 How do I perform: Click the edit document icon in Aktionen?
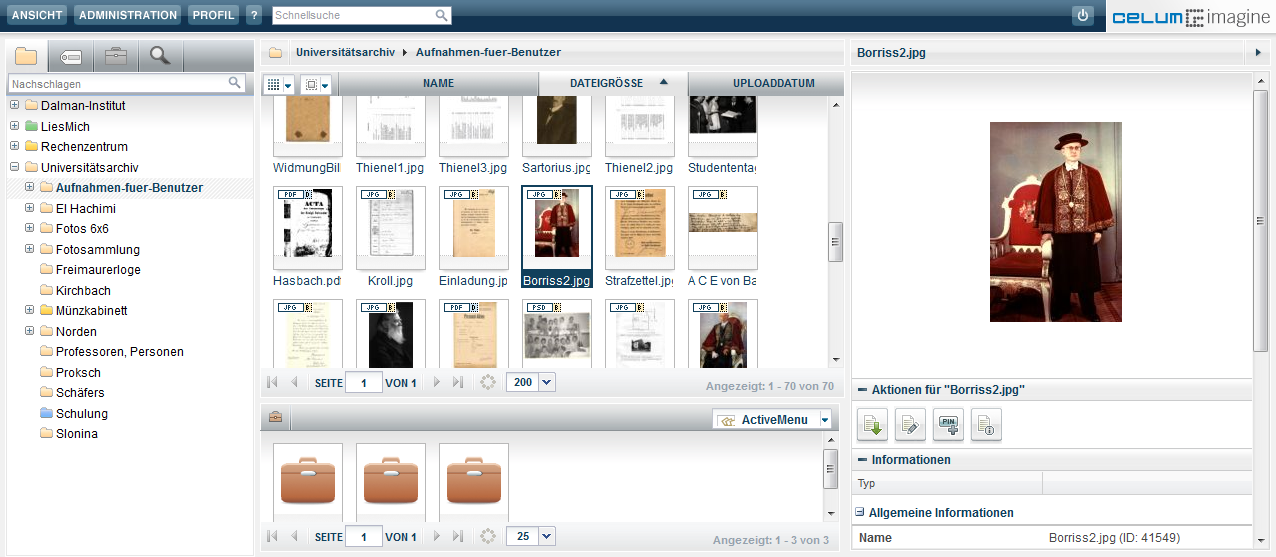910,425
